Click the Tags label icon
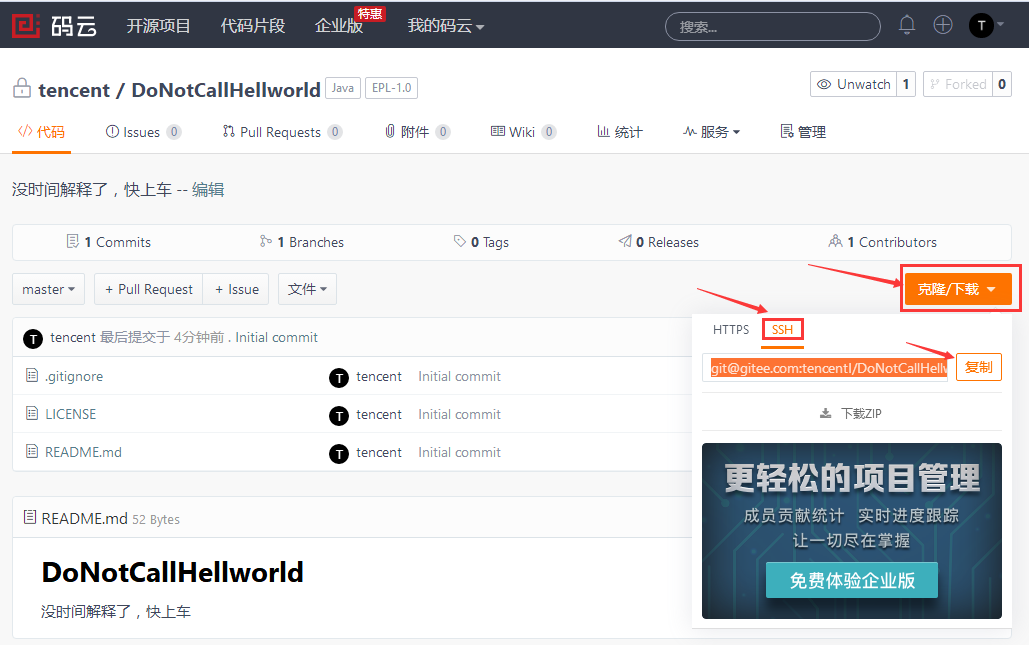 tap(459, 241)
